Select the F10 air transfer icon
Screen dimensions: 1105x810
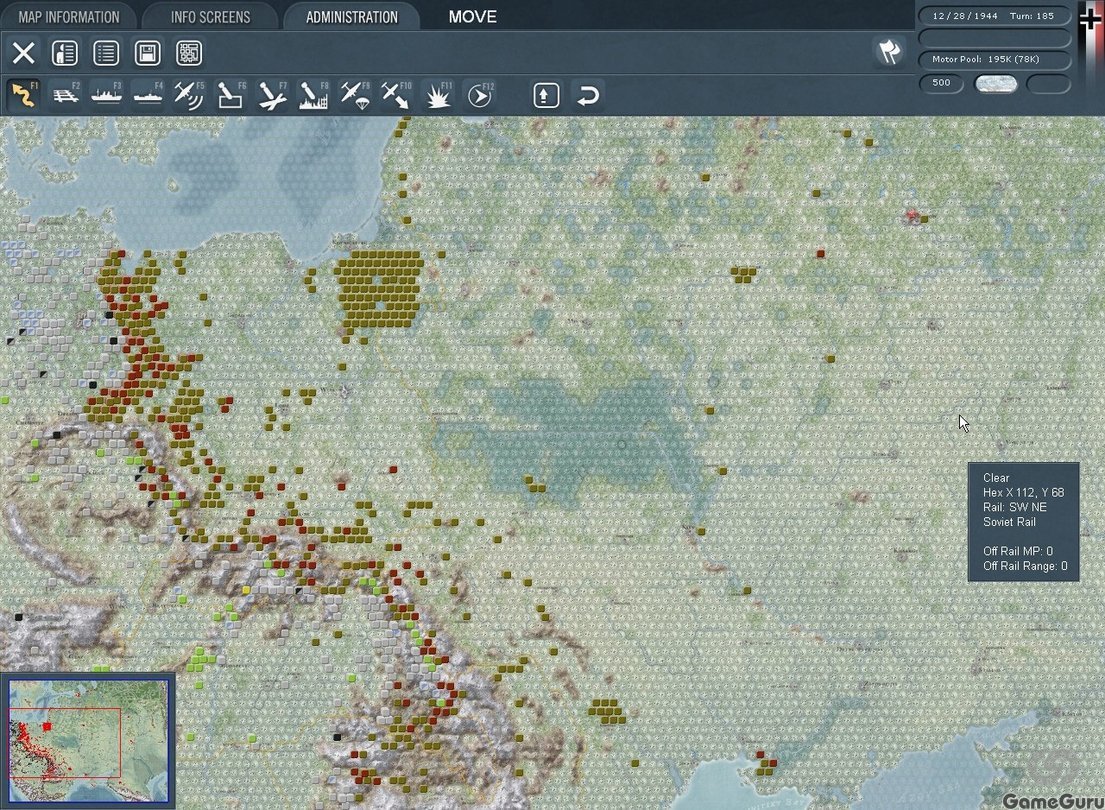click(396, 95)
